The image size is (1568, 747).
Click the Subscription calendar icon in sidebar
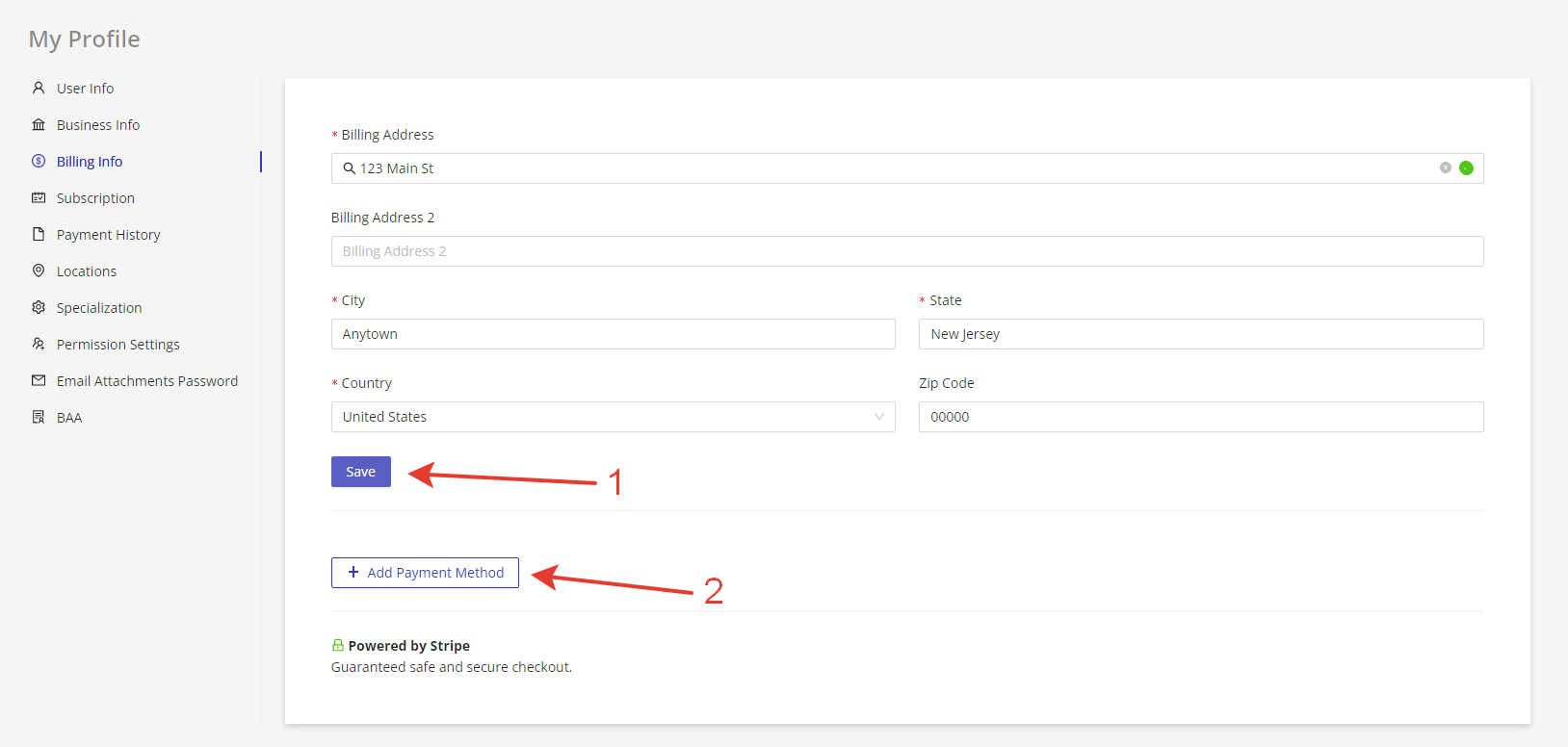tap(39, 198)
